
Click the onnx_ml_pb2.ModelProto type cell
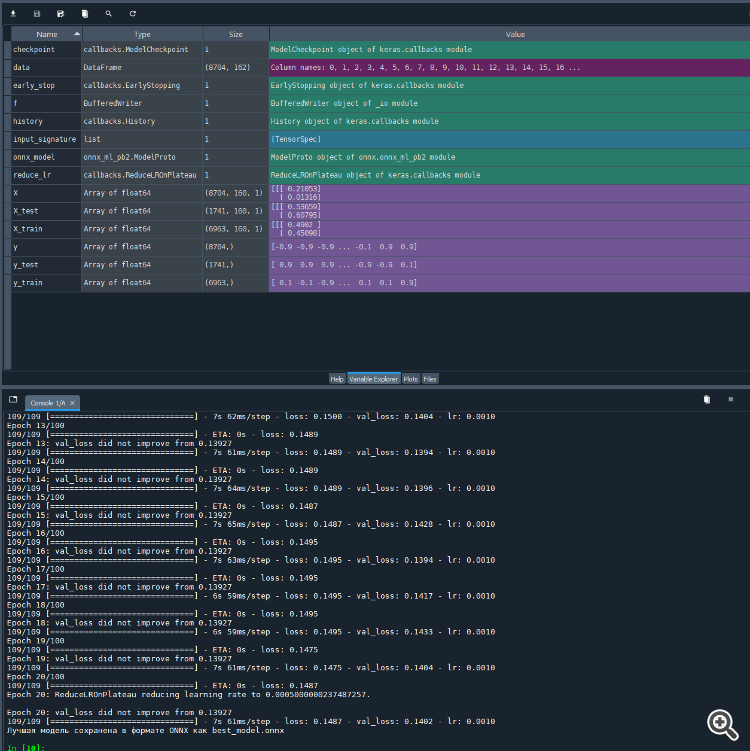(142, 158)
